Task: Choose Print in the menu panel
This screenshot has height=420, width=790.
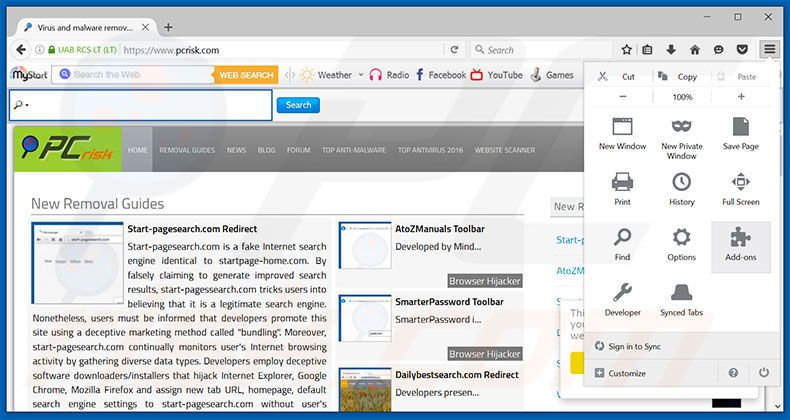Action: pos(622,189)
